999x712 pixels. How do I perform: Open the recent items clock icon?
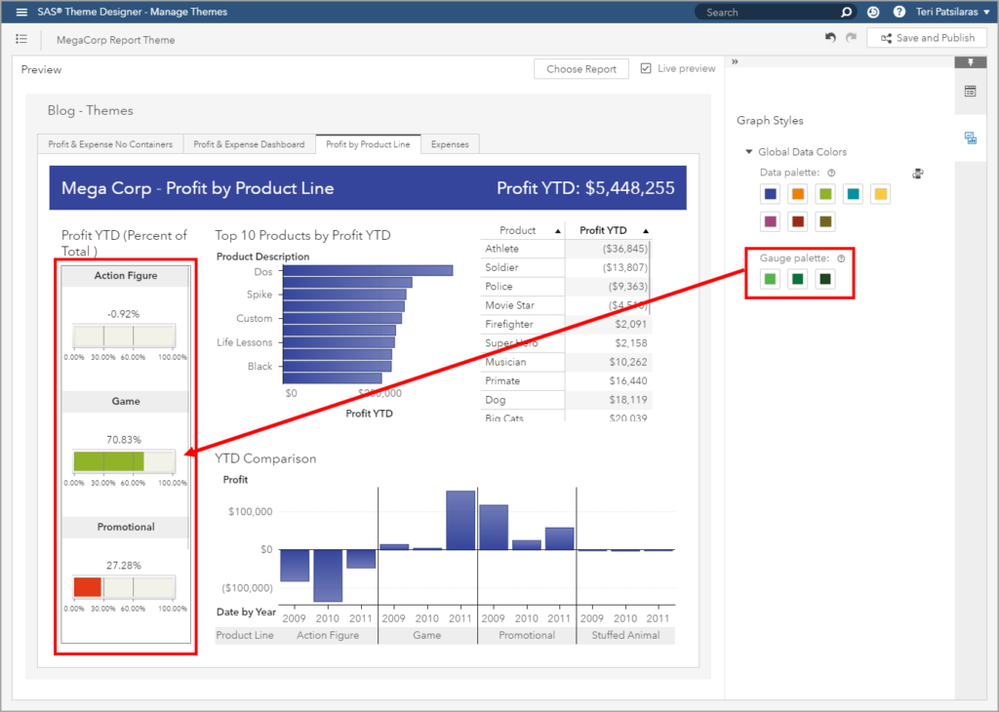(873, 12)
